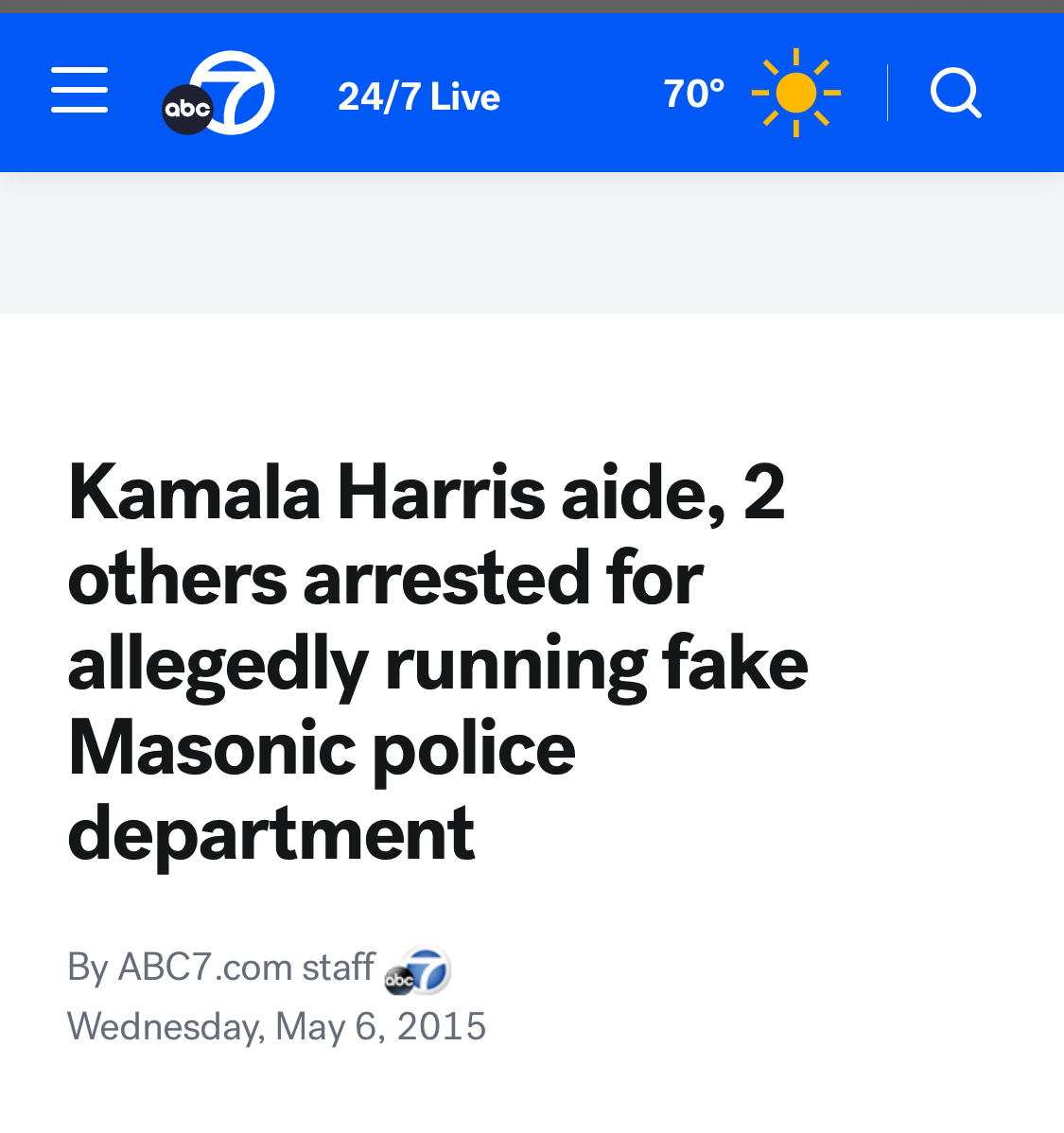The image size is (1064, 1133).
Task: Click the ABC7 logo in header
Action: point(218,93)
